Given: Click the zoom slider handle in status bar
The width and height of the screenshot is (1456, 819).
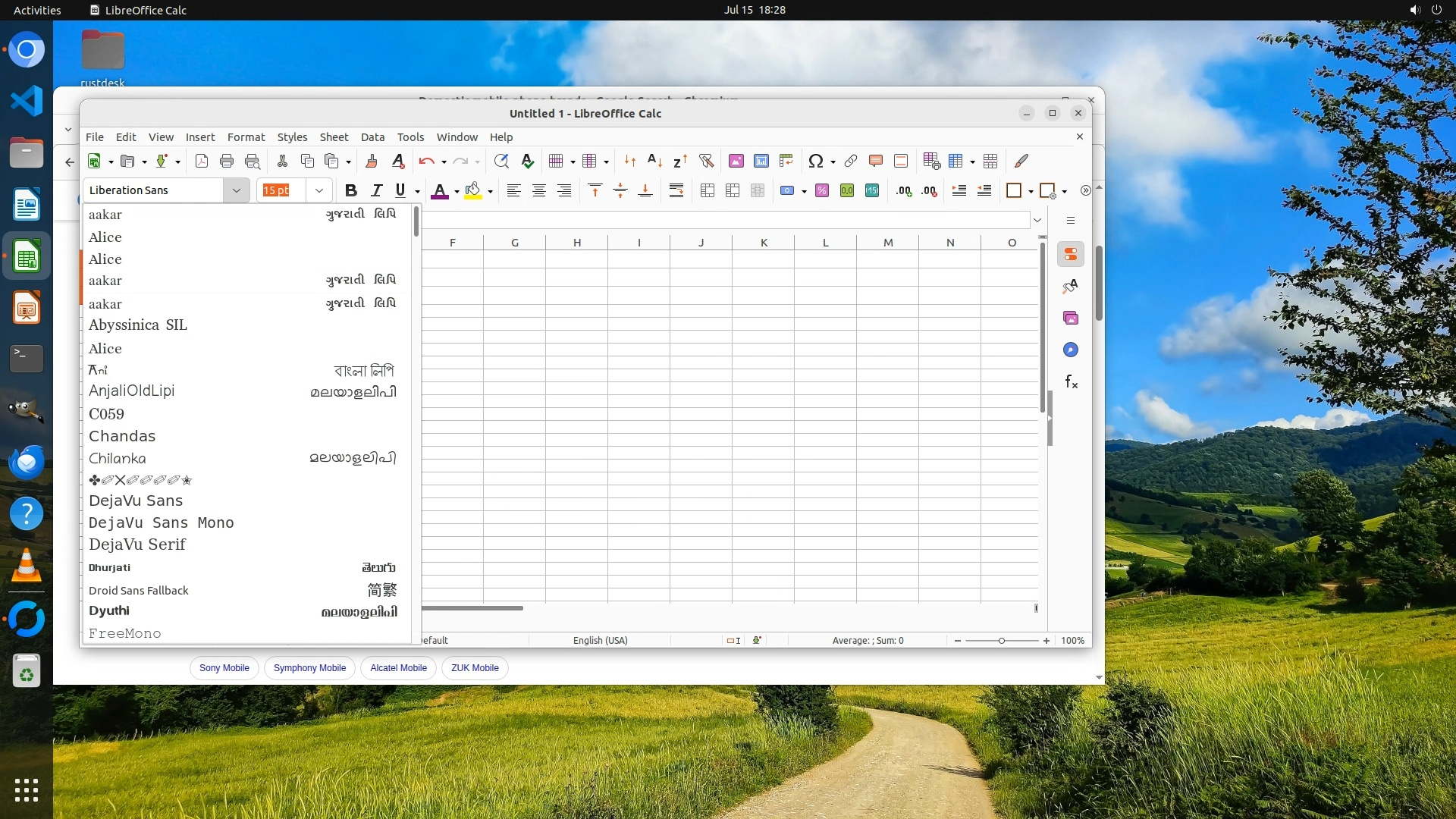Looking at the screenshot, I should 1001,641.
